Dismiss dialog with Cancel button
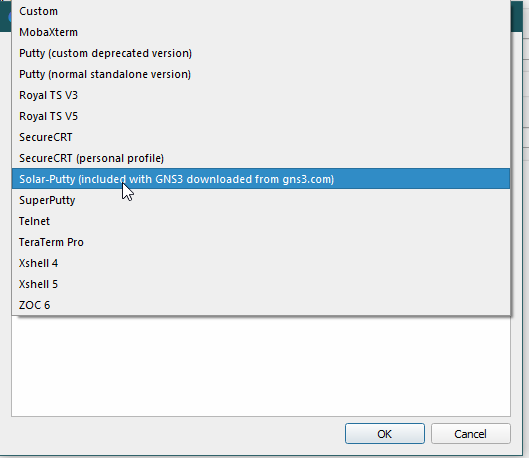Image resolution: width=529 pixels, height=458 pixels. pos(471,434)
